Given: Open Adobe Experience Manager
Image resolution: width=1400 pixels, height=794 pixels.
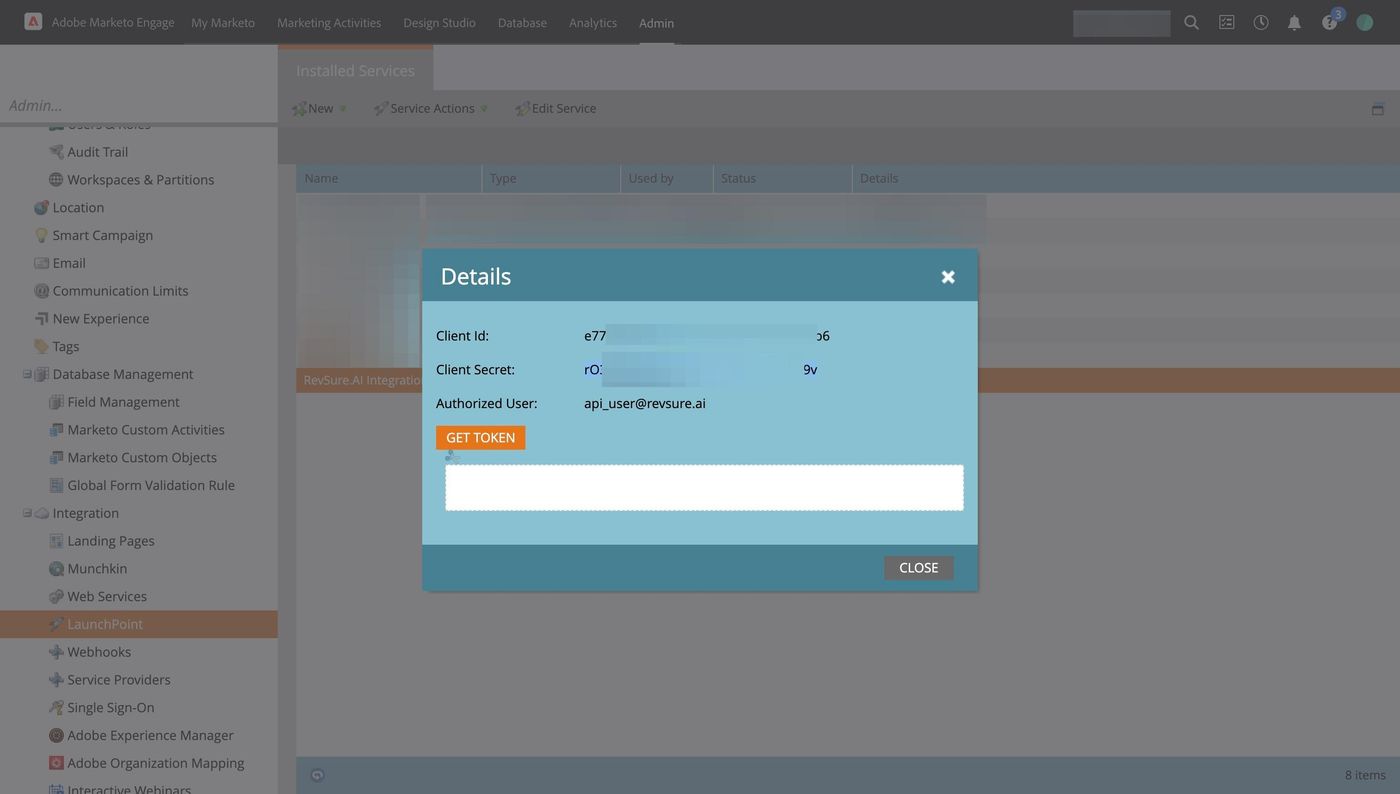Looking at the screenshot, I should [150, 736].
